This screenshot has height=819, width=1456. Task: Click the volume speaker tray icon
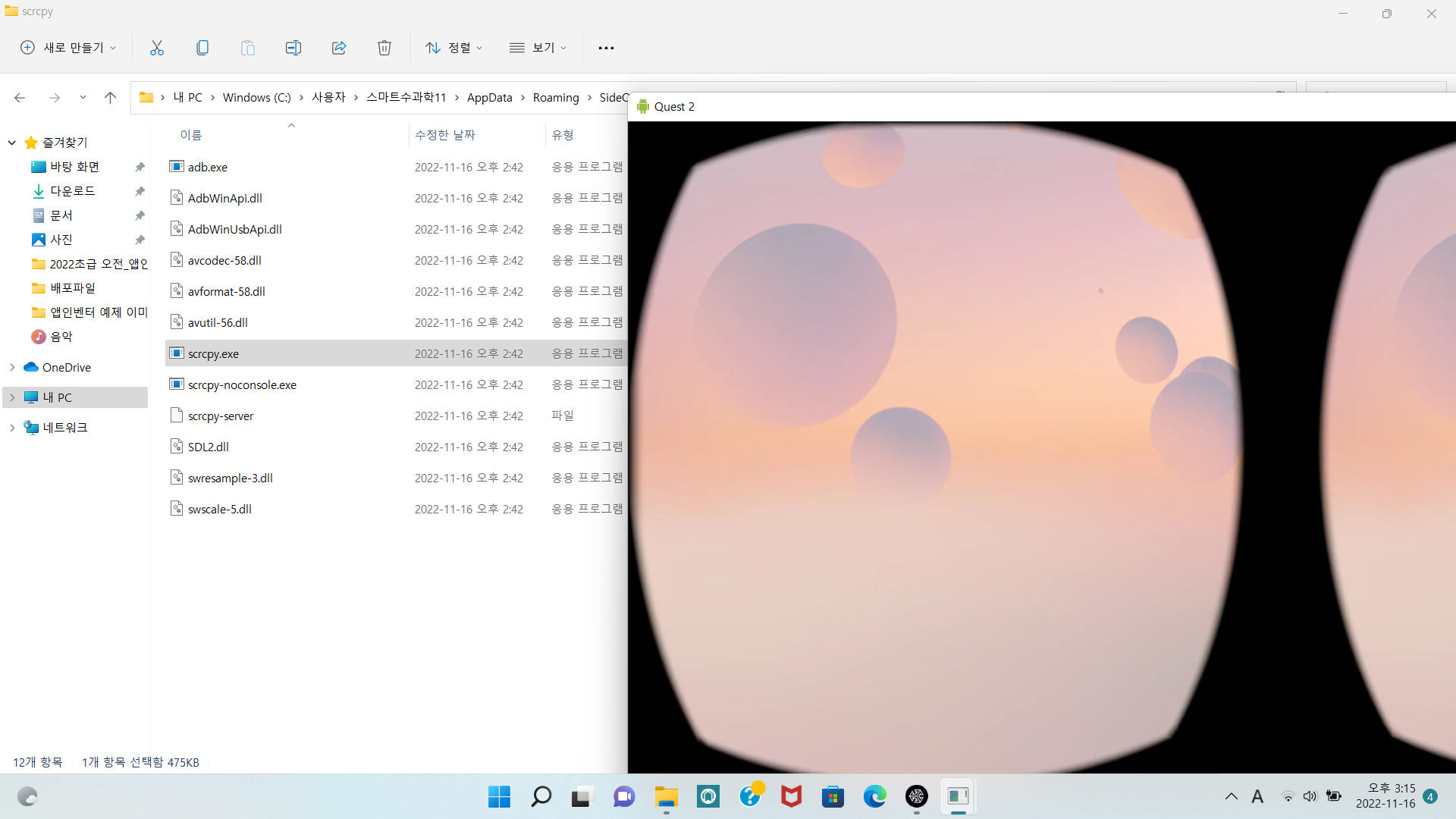click(x=1310, y=796)
